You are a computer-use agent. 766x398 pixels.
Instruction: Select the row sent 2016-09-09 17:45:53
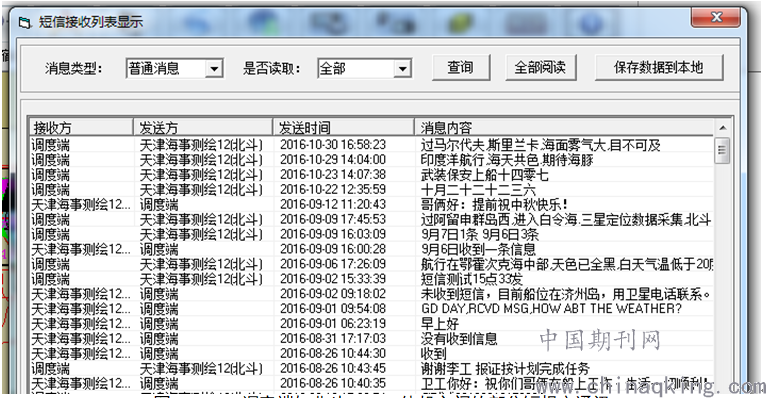pos(371,219)
